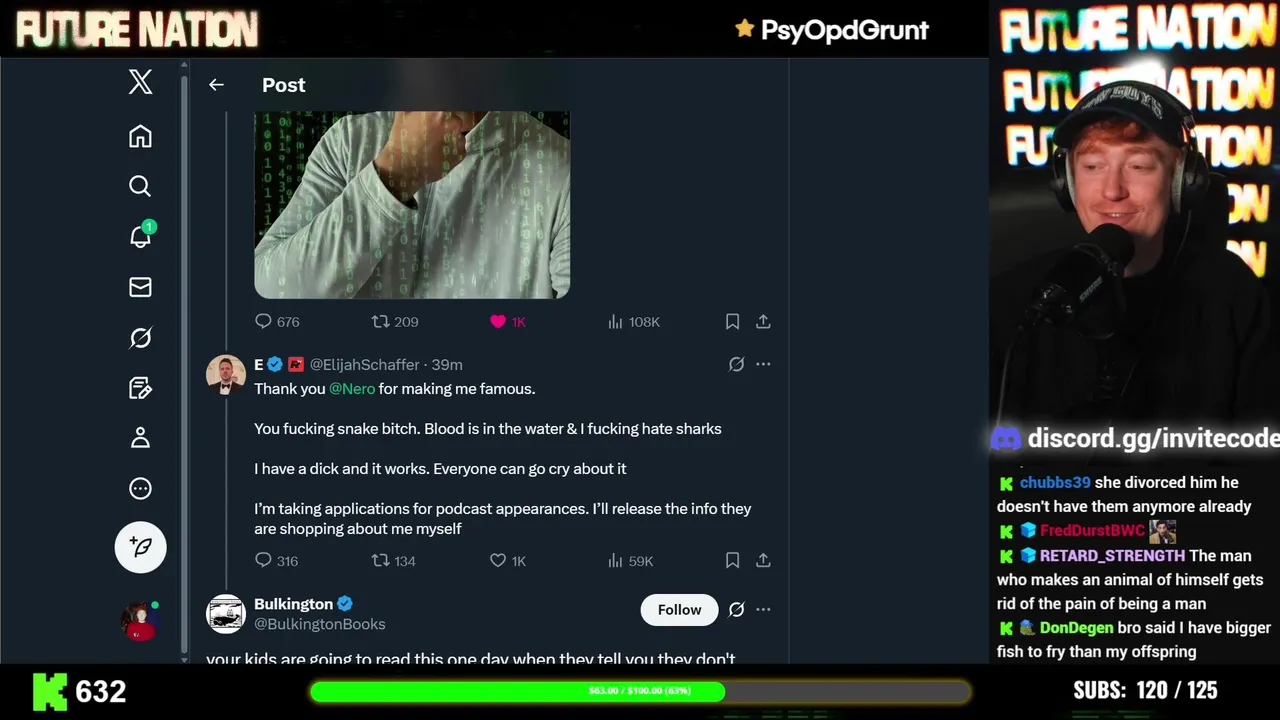Screen dimensions: 1280x720
Task: Open more options on ElijahSchaffer post
Action: 763,364
